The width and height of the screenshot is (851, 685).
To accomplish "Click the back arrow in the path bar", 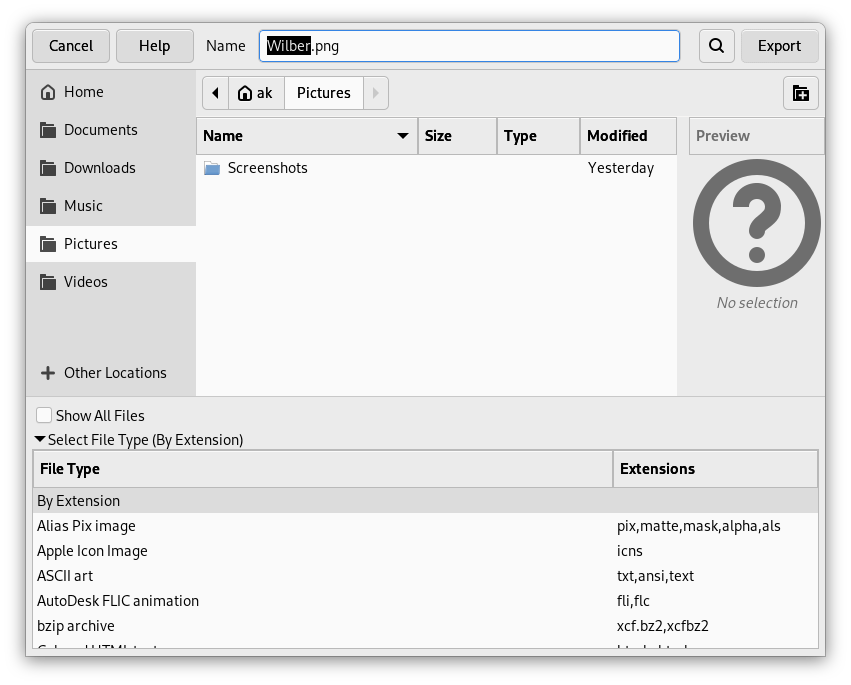I will click(216, 92).
